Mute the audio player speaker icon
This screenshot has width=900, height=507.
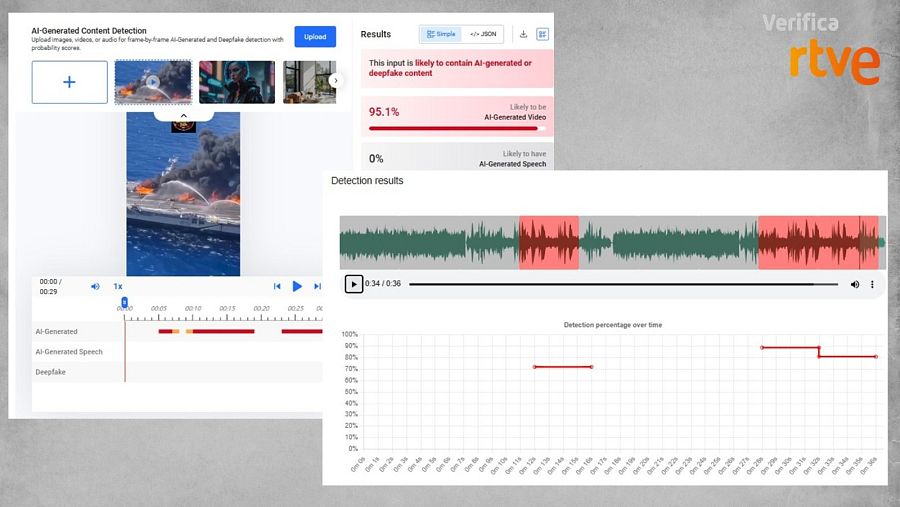point(855,284)
